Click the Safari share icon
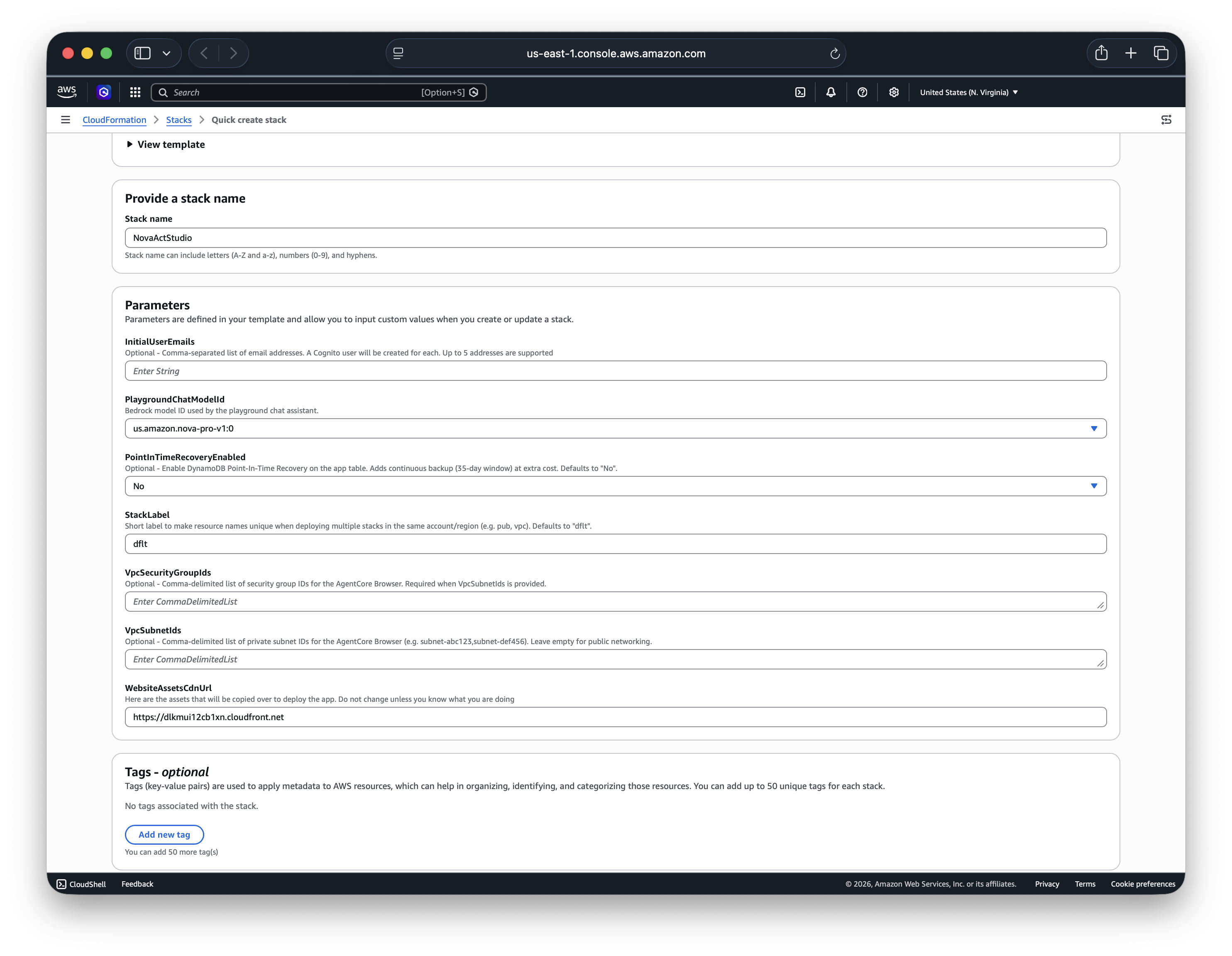The width and height of the screenshot is (1232, 956). pyautogui.click(x=1102, y=53)
